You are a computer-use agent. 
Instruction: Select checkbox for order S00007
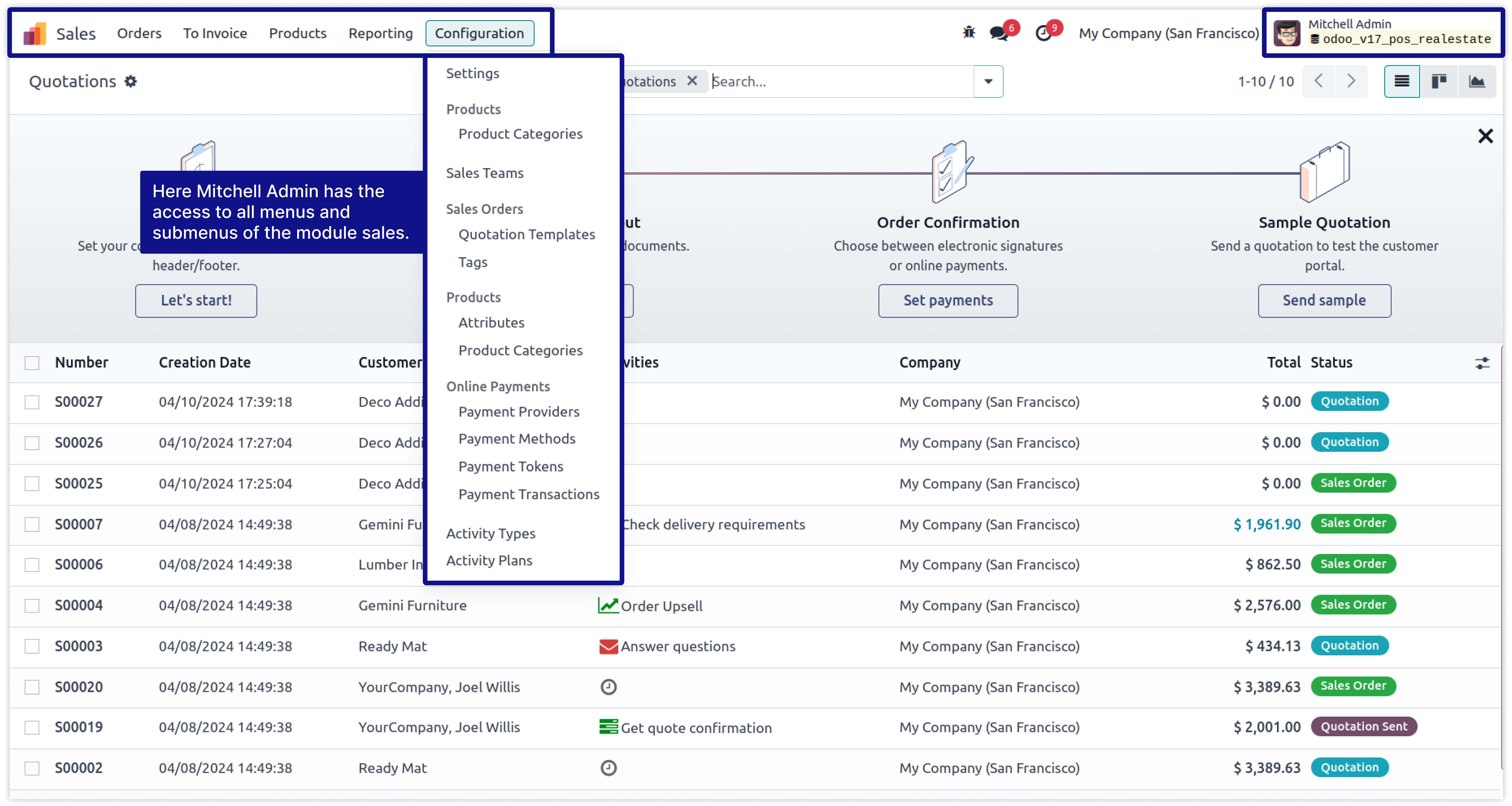(32, 524)
